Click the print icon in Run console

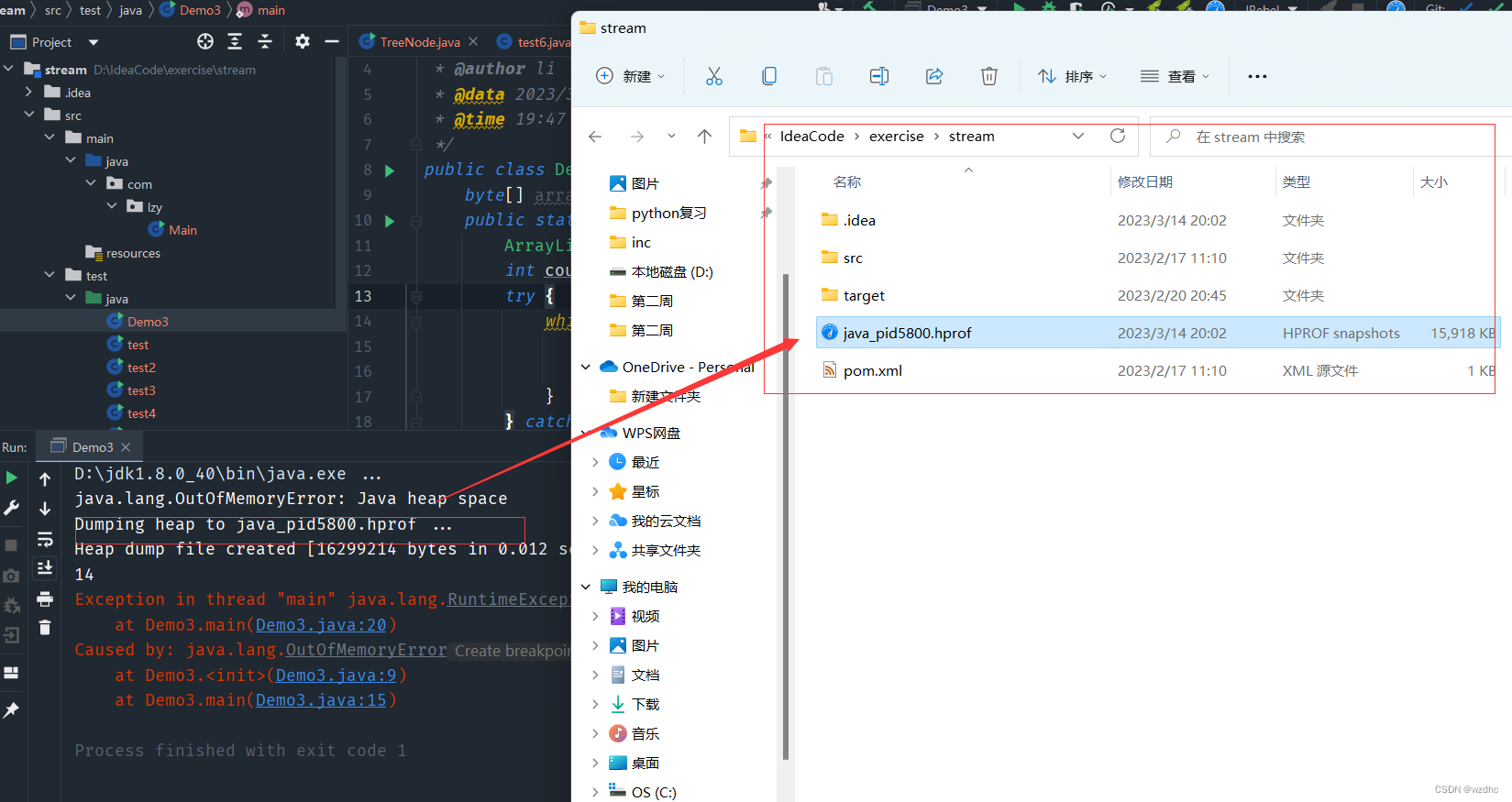pyautogui.click(x=45, y=599)
